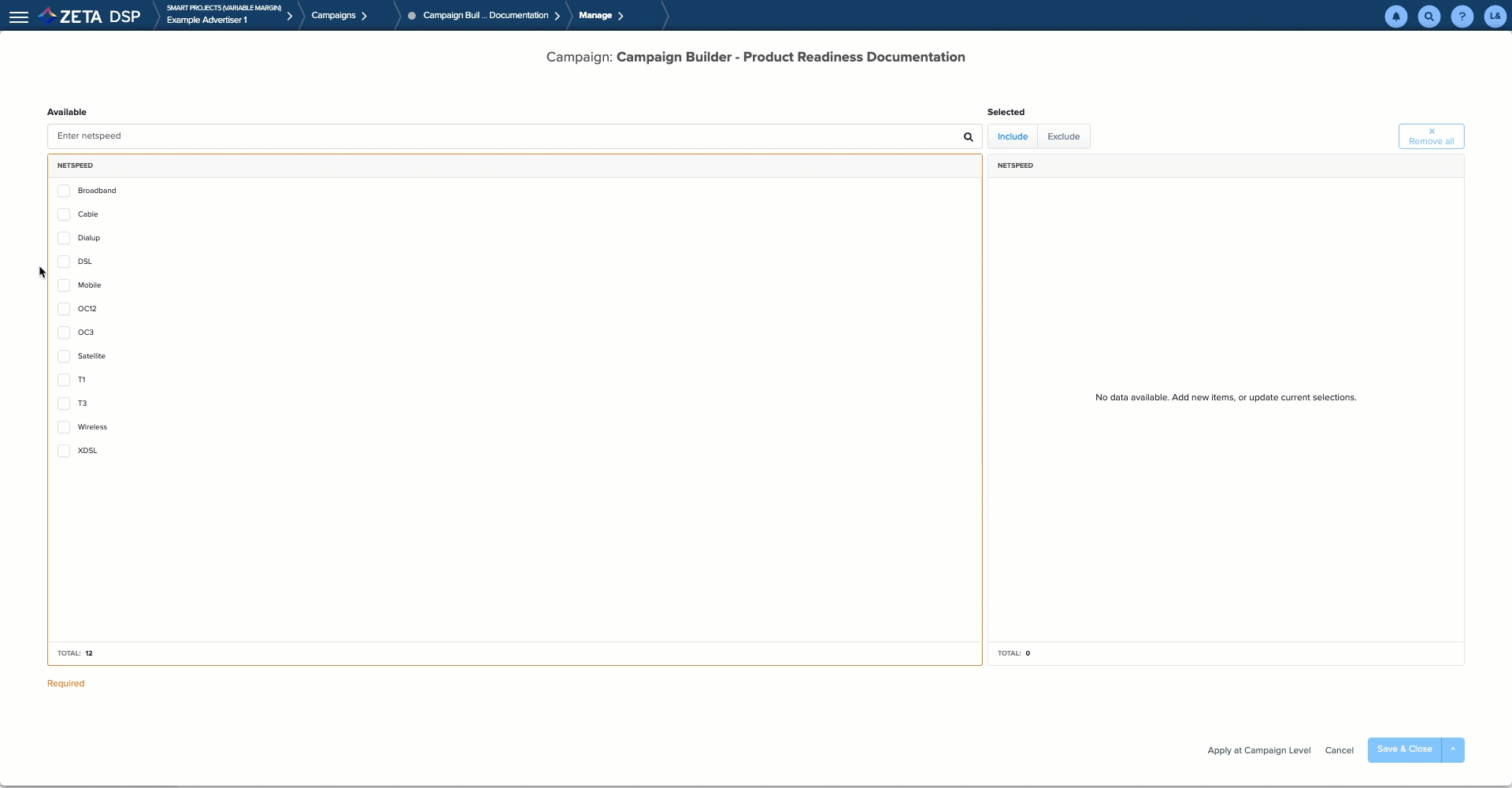Open the user profile avatar
This screenshot has height=788, width=1512.
point(1495,17)
